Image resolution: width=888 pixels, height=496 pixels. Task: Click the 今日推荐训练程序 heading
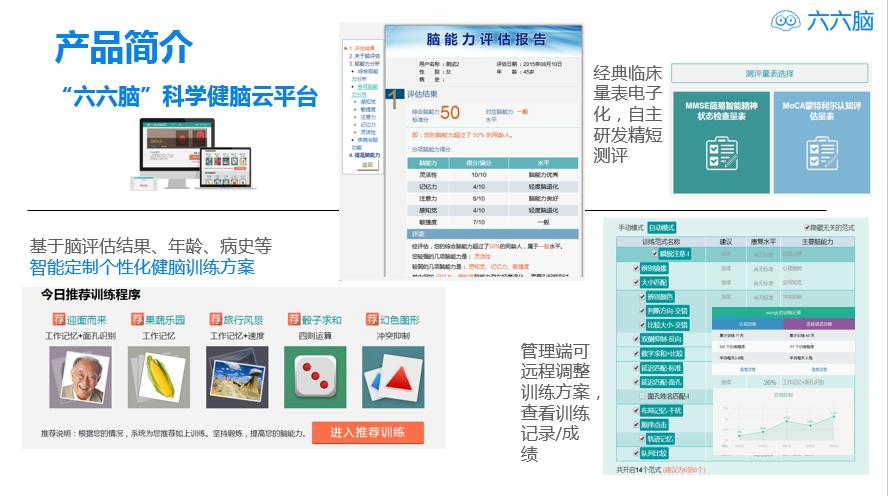91,294
